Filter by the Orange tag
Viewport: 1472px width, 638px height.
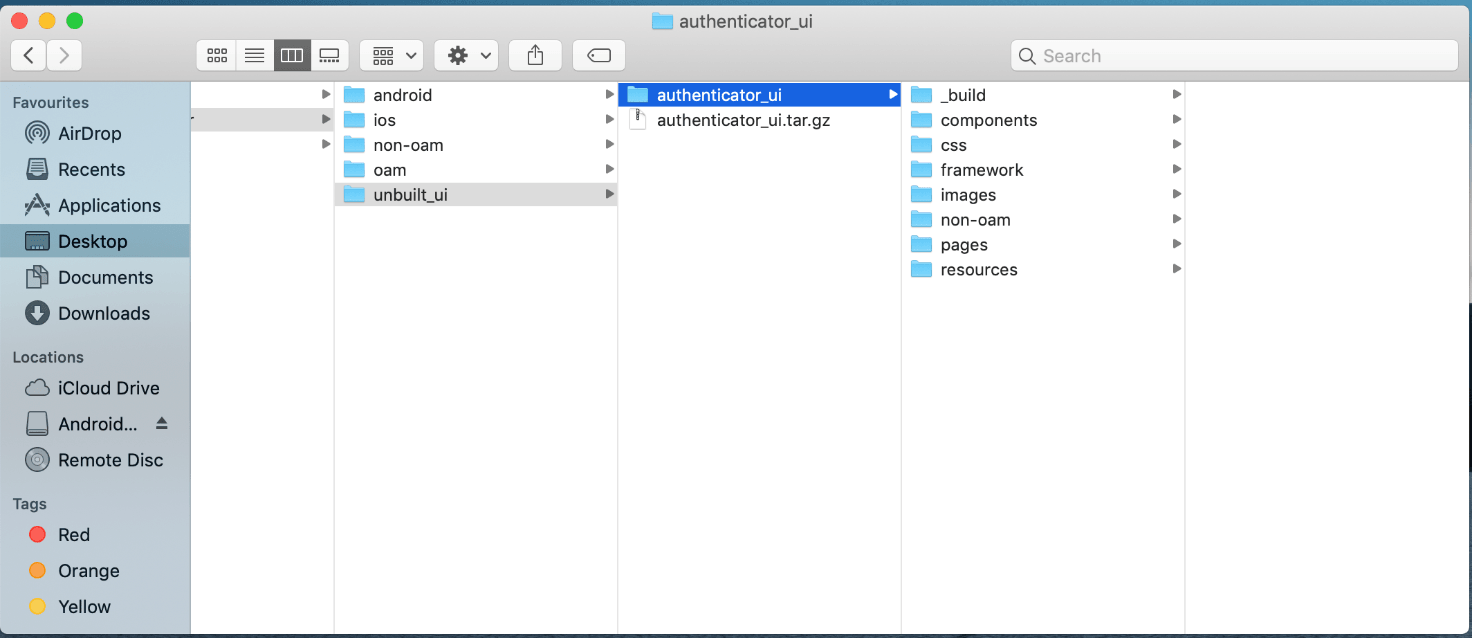point(94,571)
